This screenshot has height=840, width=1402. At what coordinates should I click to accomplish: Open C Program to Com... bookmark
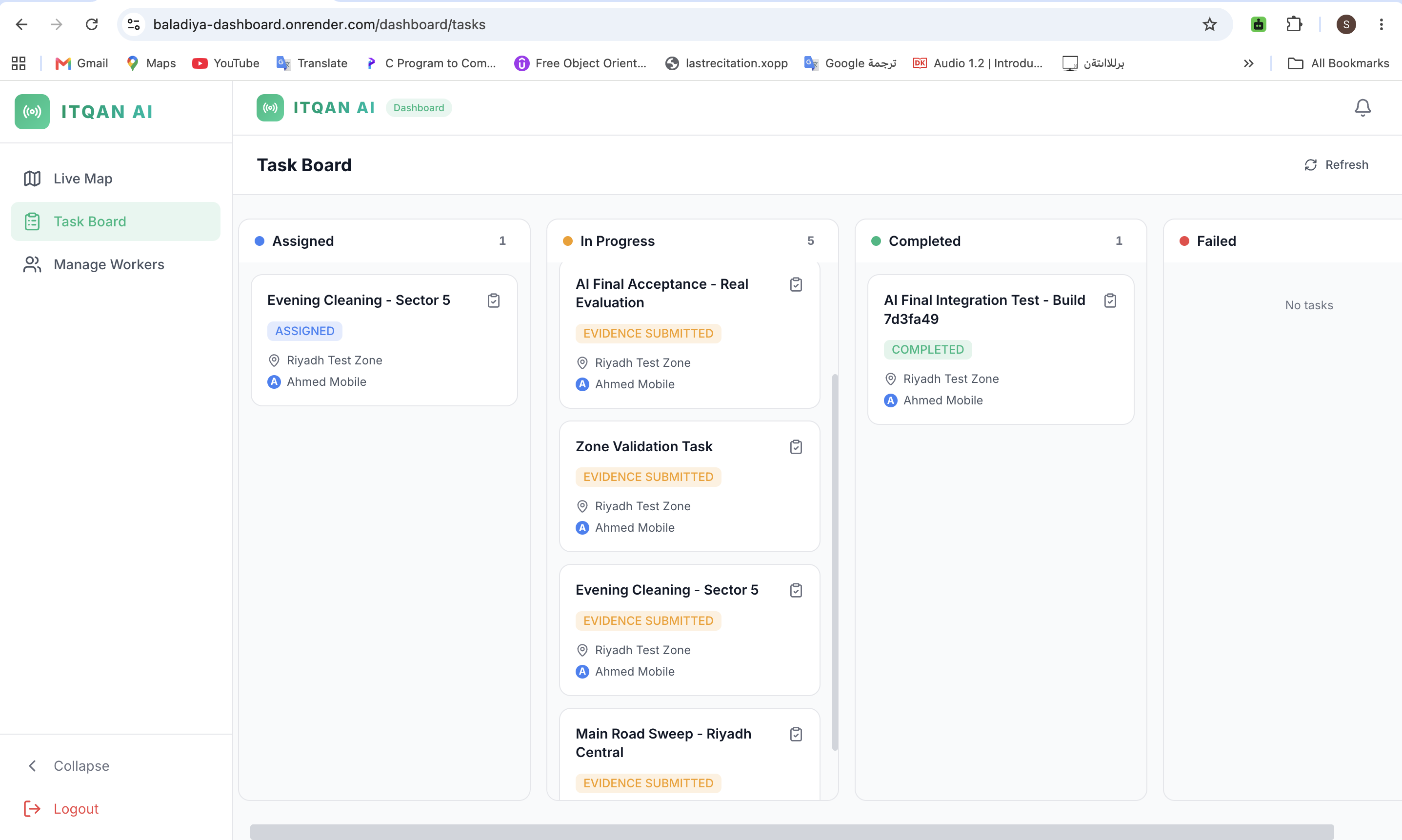pyautogui.click(x=431, y=63)
